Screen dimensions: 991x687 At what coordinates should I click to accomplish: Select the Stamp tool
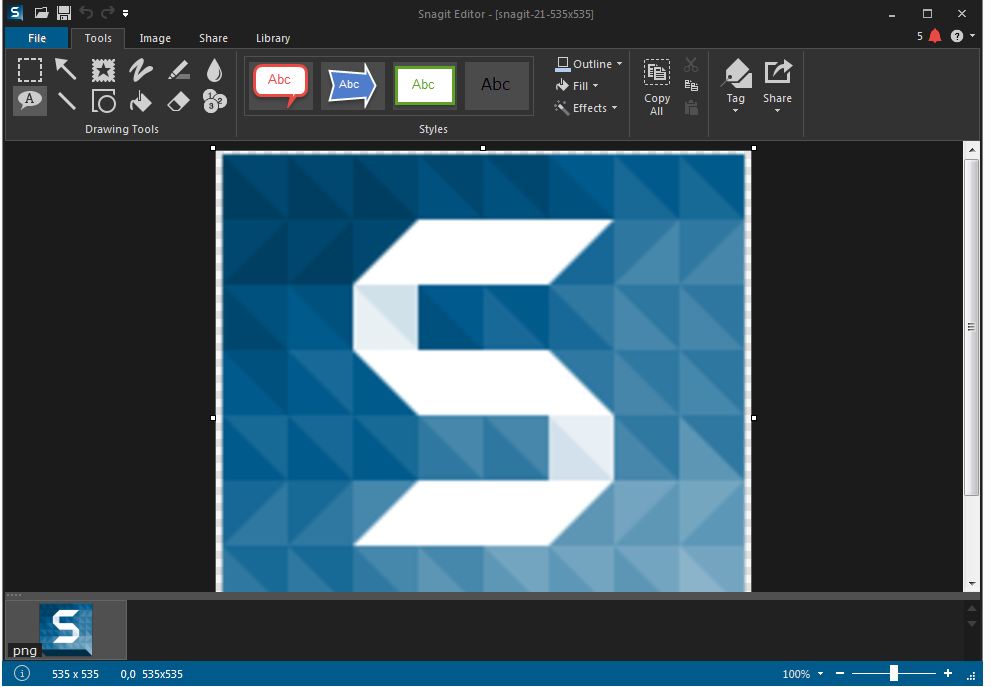[103, 70]
